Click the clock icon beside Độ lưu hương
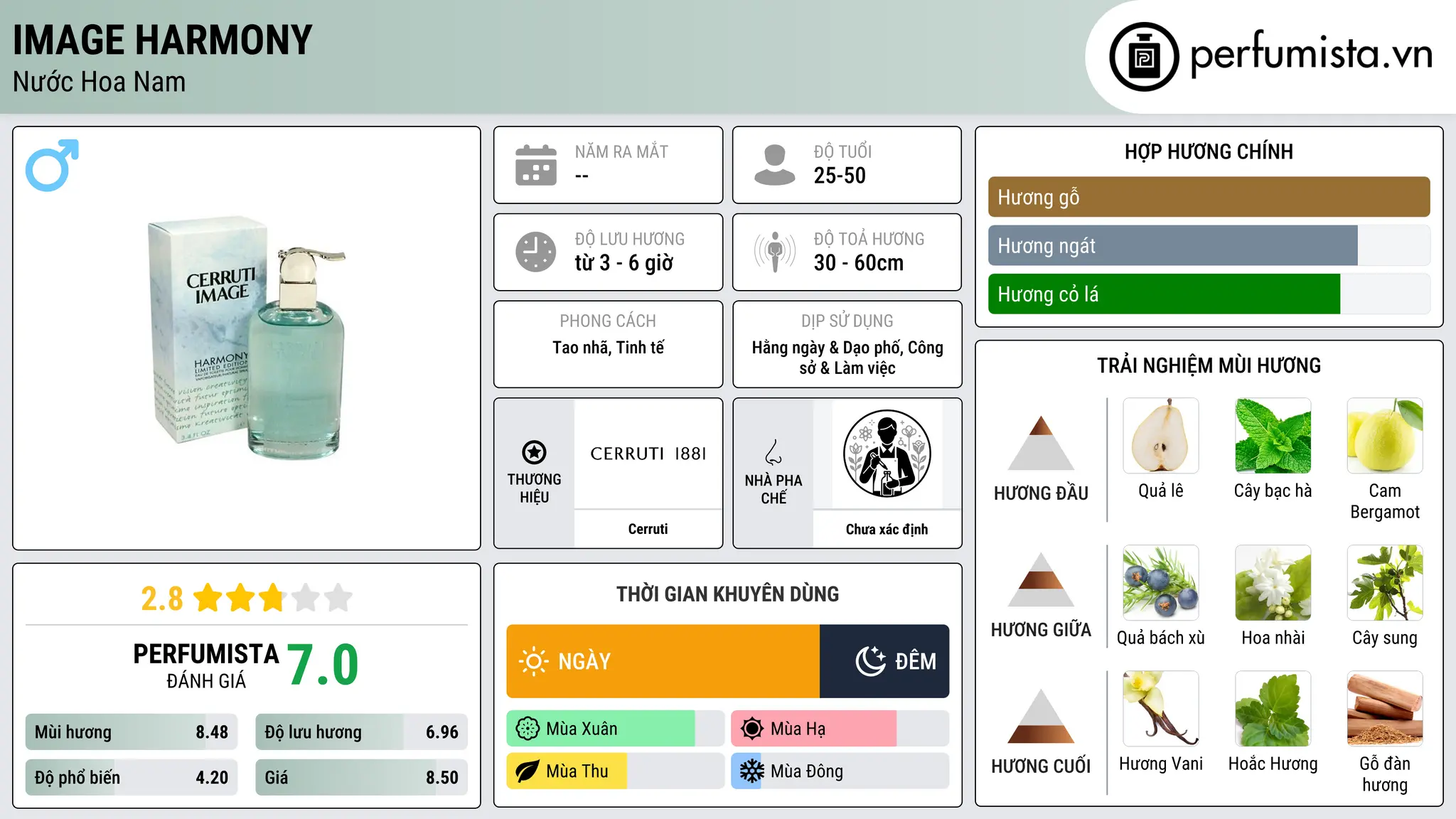1456x819 pixels. pos(536,252)
